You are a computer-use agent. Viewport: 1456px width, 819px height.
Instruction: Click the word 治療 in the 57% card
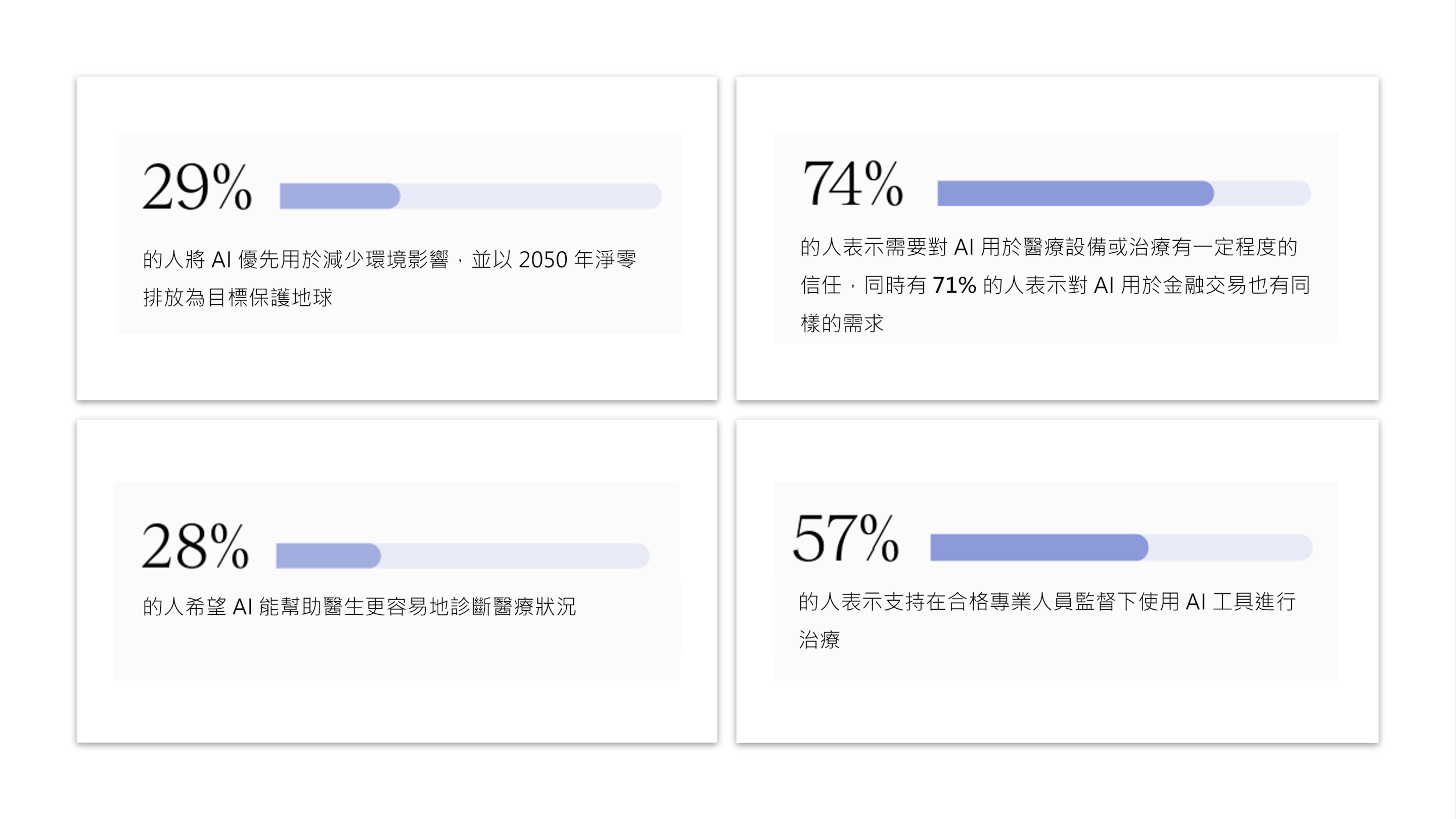pyautogui.click(x=820, y=640)
